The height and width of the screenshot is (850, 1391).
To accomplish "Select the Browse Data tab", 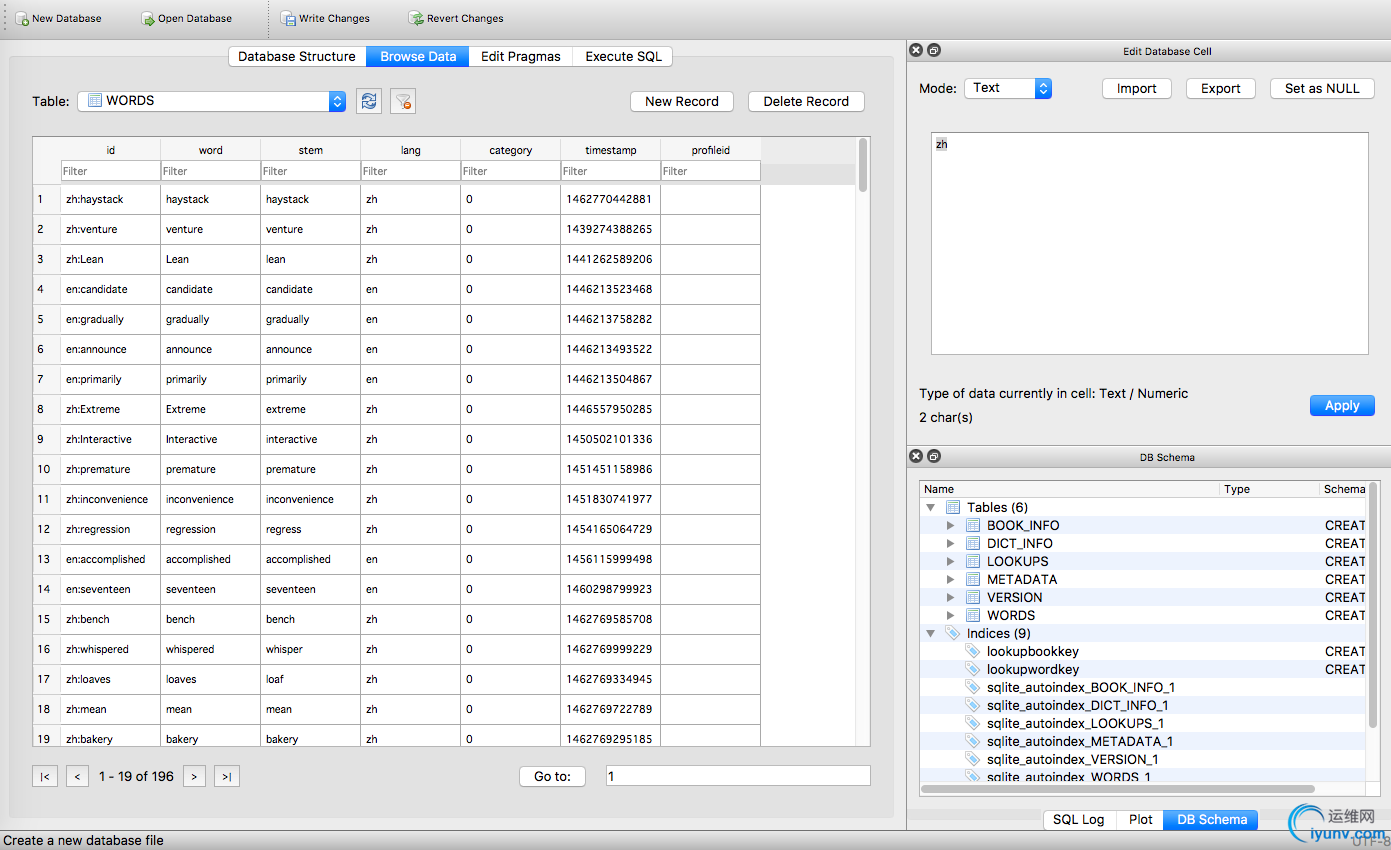I will 418,57.
